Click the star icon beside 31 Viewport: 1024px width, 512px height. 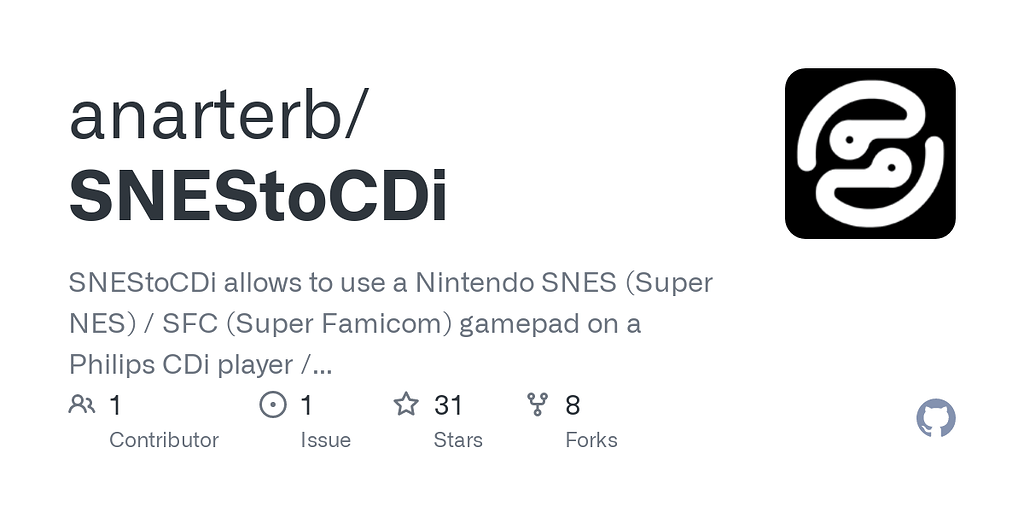click(x=406, y=405)
